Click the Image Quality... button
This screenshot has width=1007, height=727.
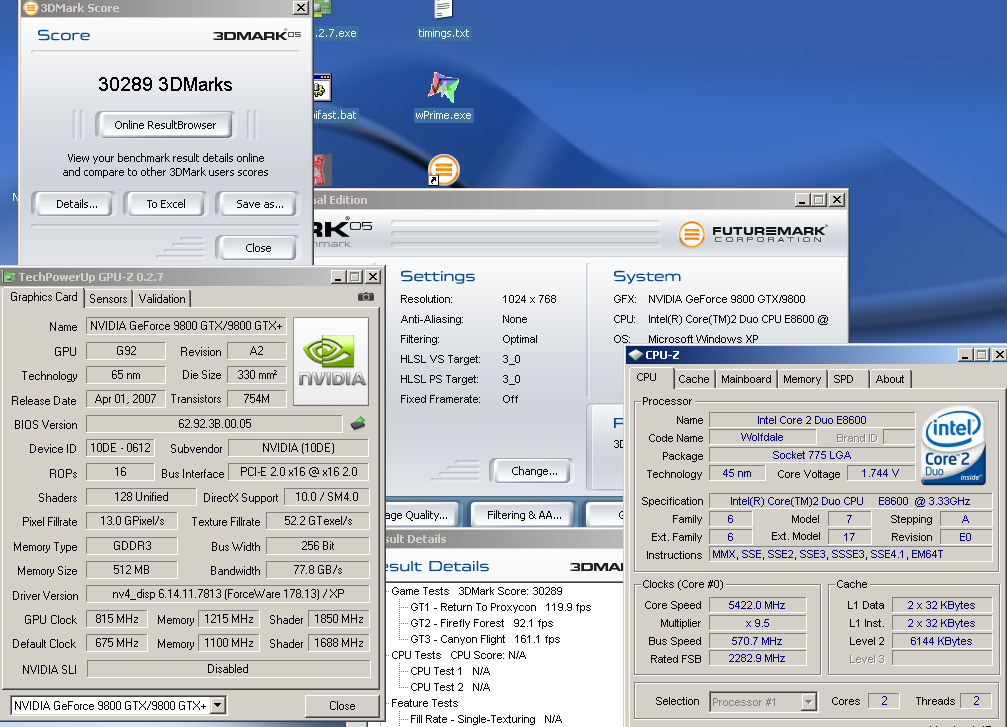click(x=421, y=515)
